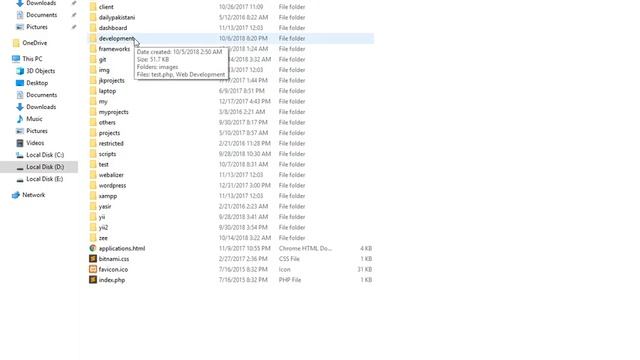Image resolution: width=640 pixels, height=360 pixels.
Task: Click the jkprojects folder icon
Action: [93, 80]
